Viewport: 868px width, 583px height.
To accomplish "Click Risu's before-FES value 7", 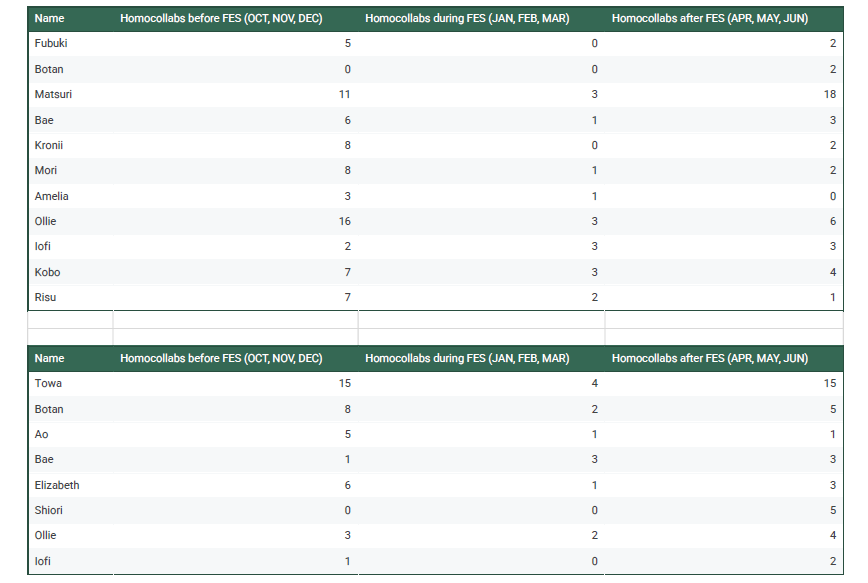I will click(348, 297).
